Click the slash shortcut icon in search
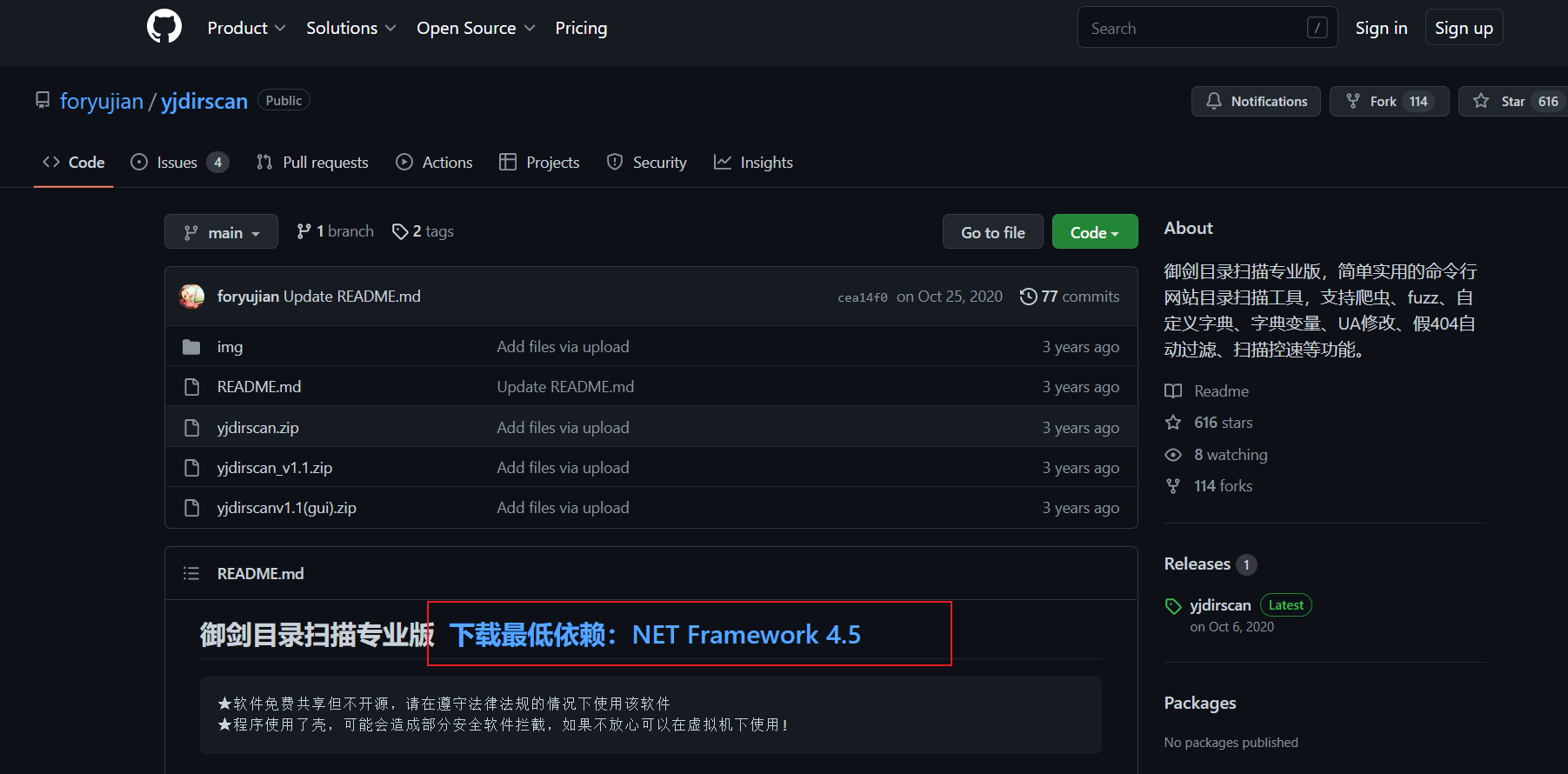Screen dimensions: 1568x774 [1318, 28]
